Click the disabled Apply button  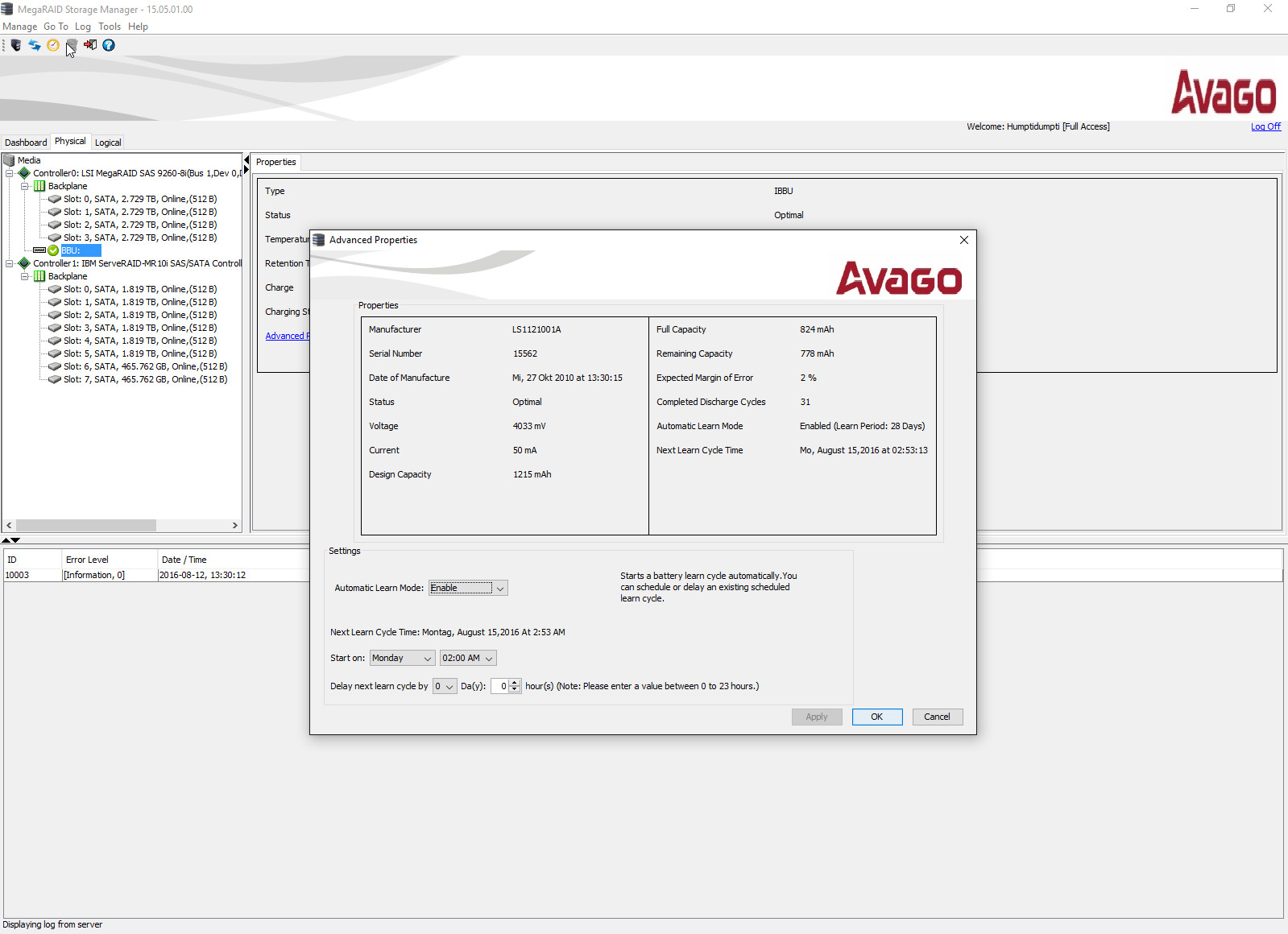[817, 717]
